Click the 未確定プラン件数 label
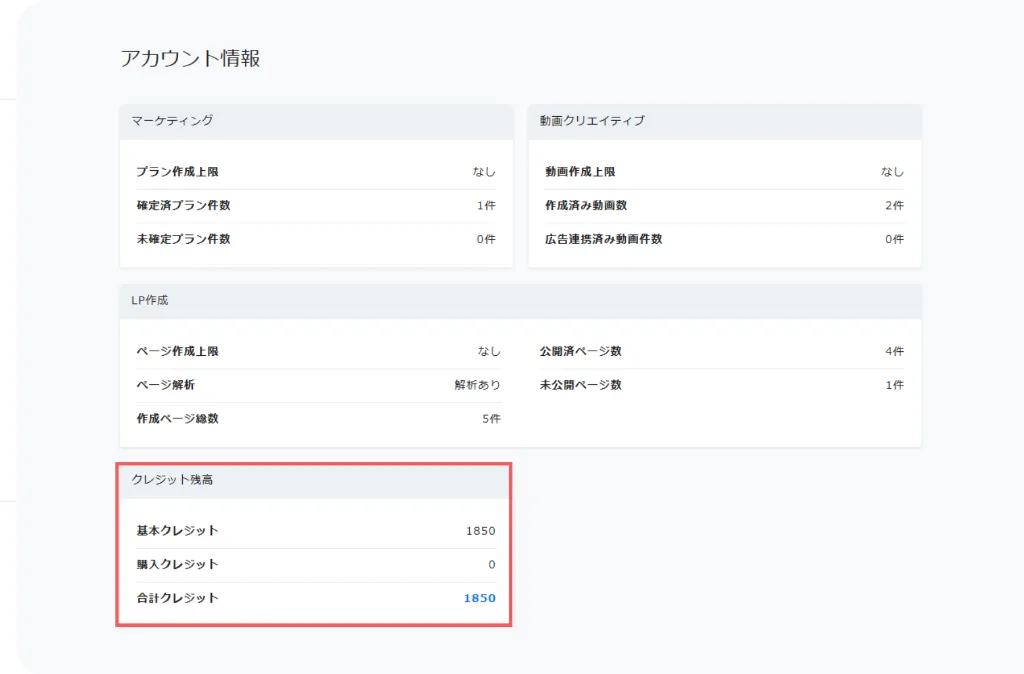Image resolution: width=1024 pixels, height=674 pixels. pyautogui.click(x=183, y=239)
